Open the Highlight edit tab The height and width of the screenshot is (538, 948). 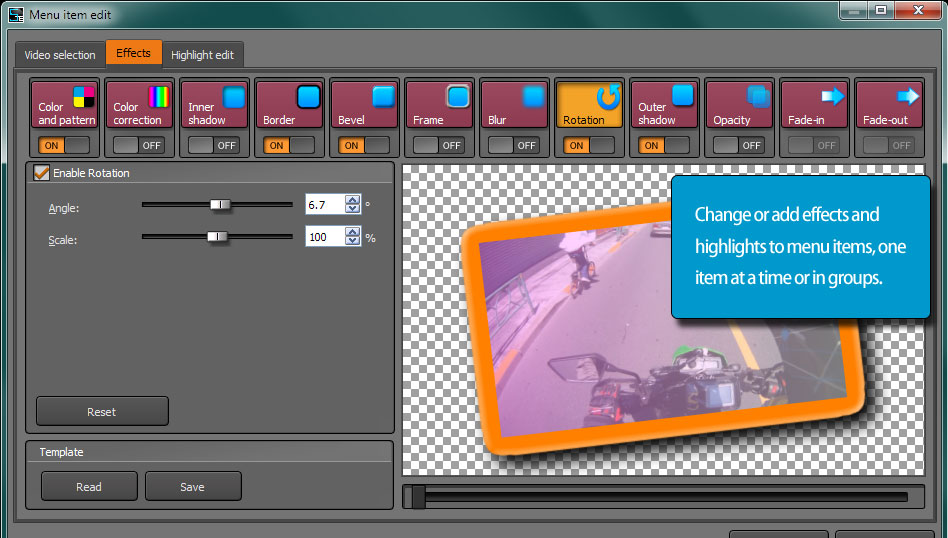pos(203,55)
